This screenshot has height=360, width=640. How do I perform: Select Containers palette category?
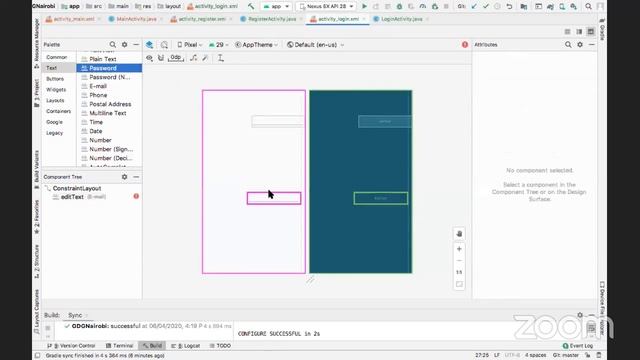[58, 111]
